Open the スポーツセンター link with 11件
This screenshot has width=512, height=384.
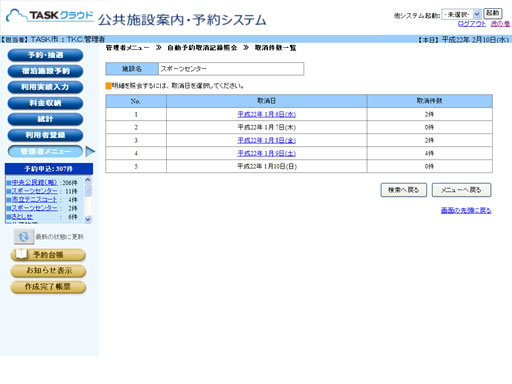point(34,191)
